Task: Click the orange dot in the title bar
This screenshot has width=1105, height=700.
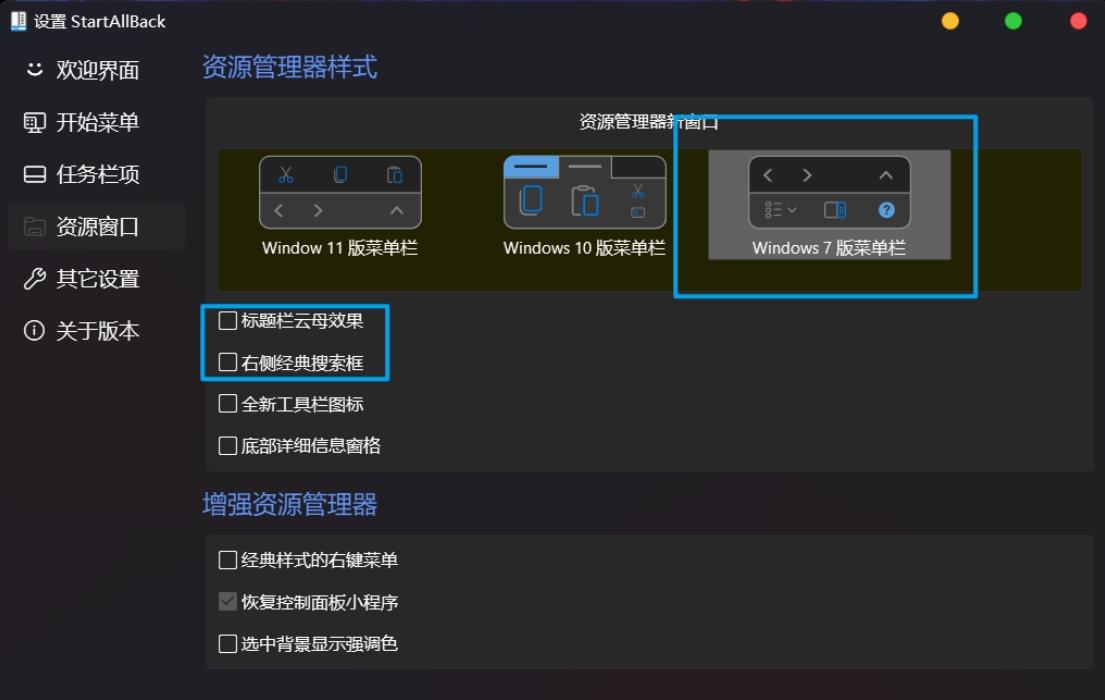Action: 950,20
